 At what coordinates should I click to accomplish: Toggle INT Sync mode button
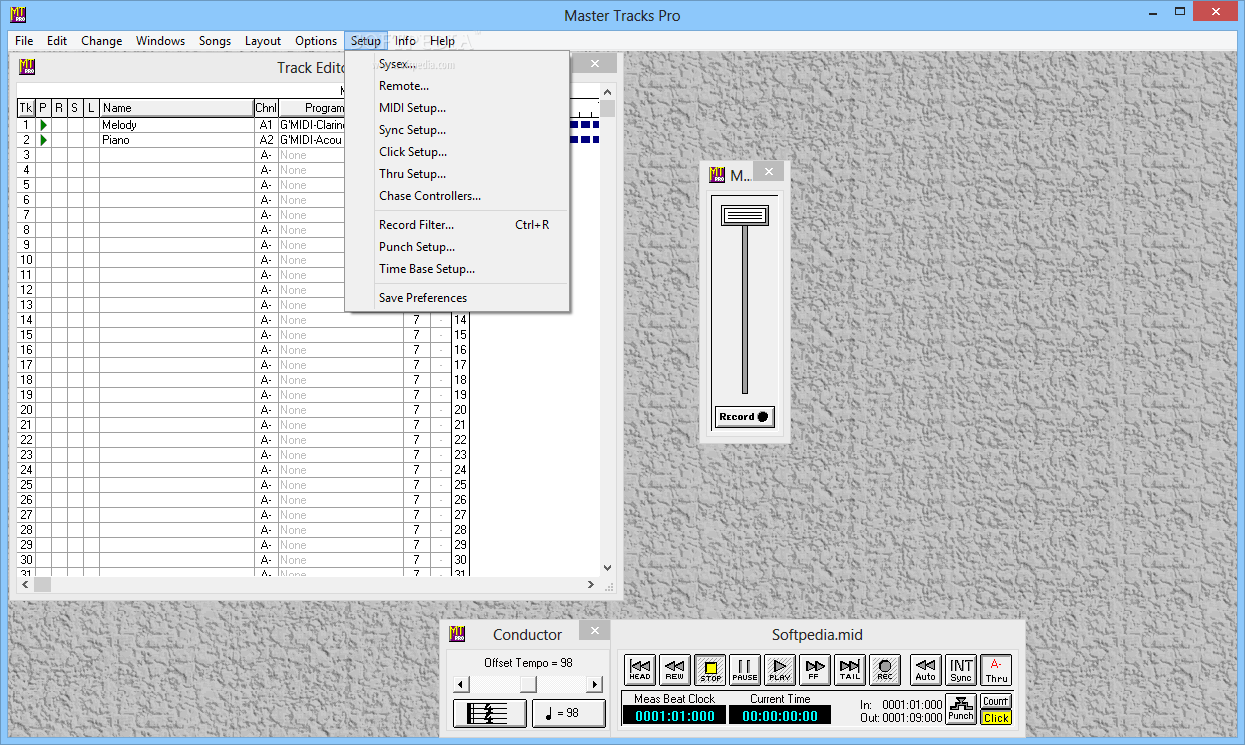click(x=961, y=669)
